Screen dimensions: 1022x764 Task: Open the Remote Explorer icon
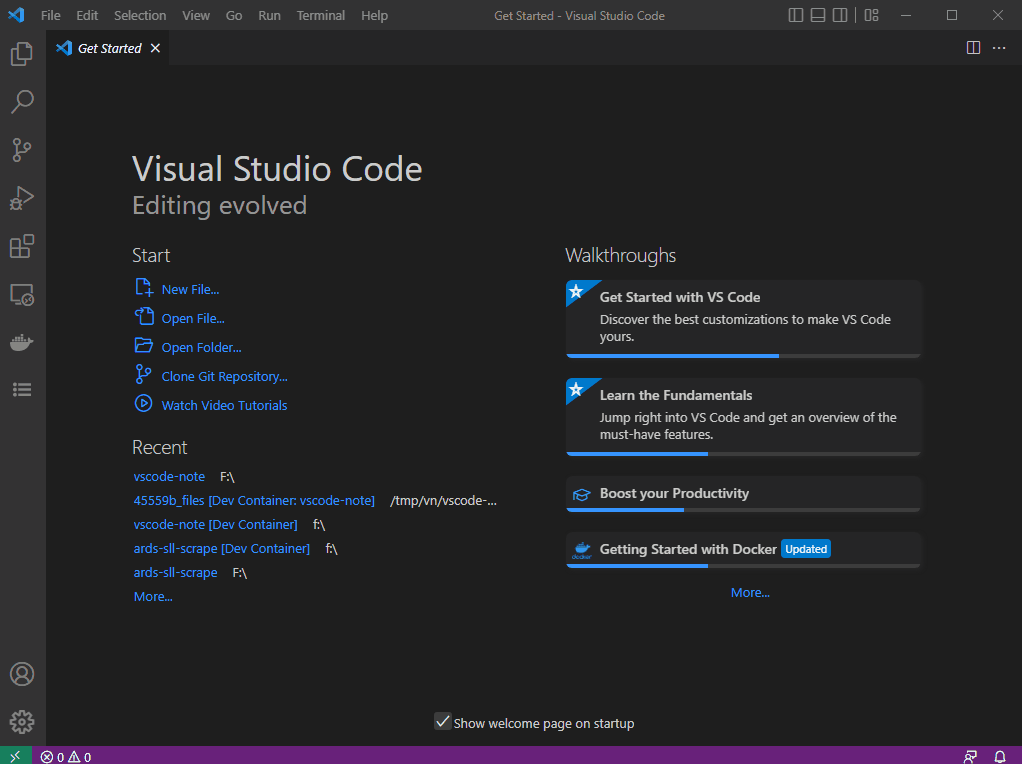[x=22, y=295]
